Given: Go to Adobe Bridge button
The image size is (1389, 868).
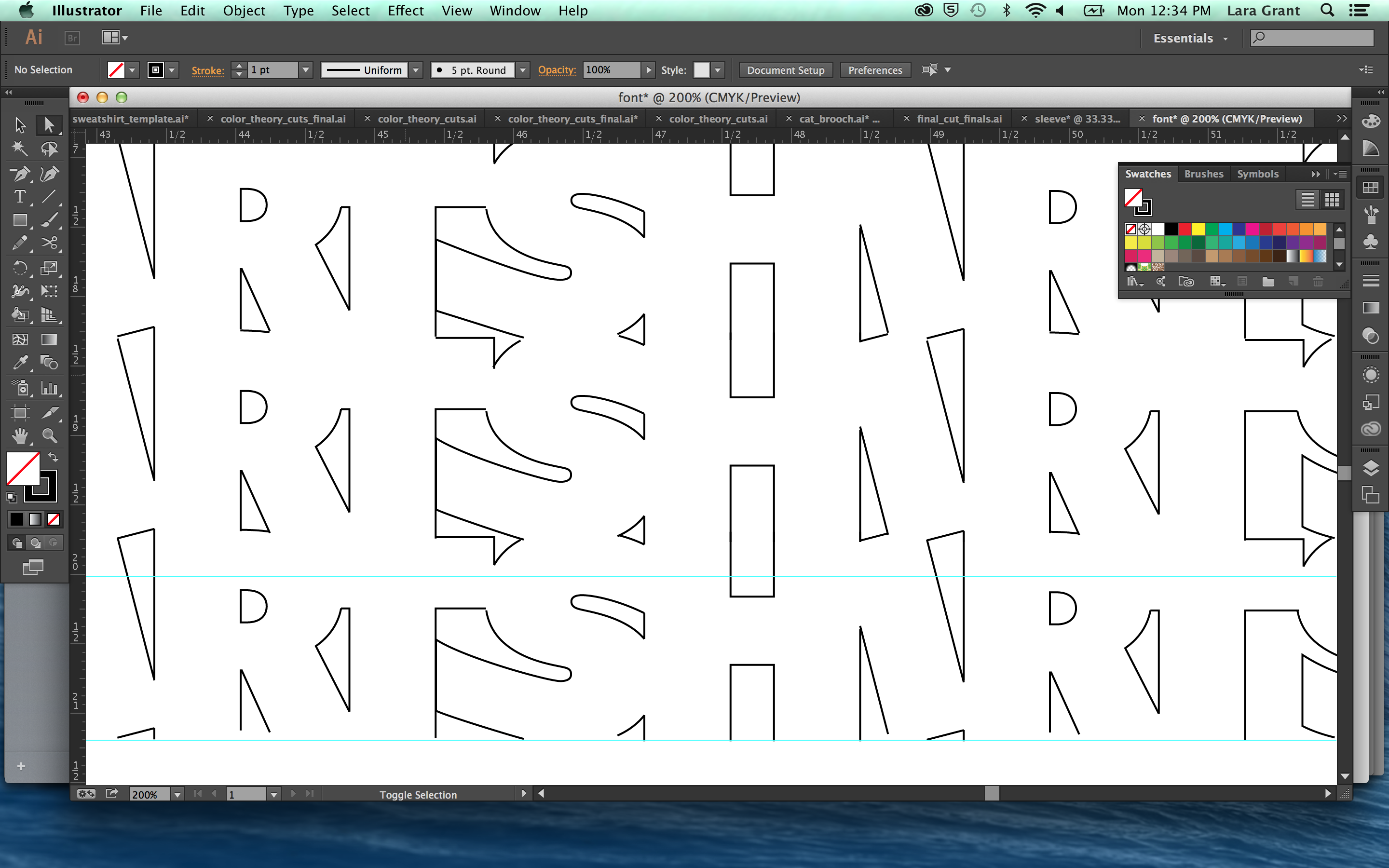Looking at the screenshot, I should (72, 38).
